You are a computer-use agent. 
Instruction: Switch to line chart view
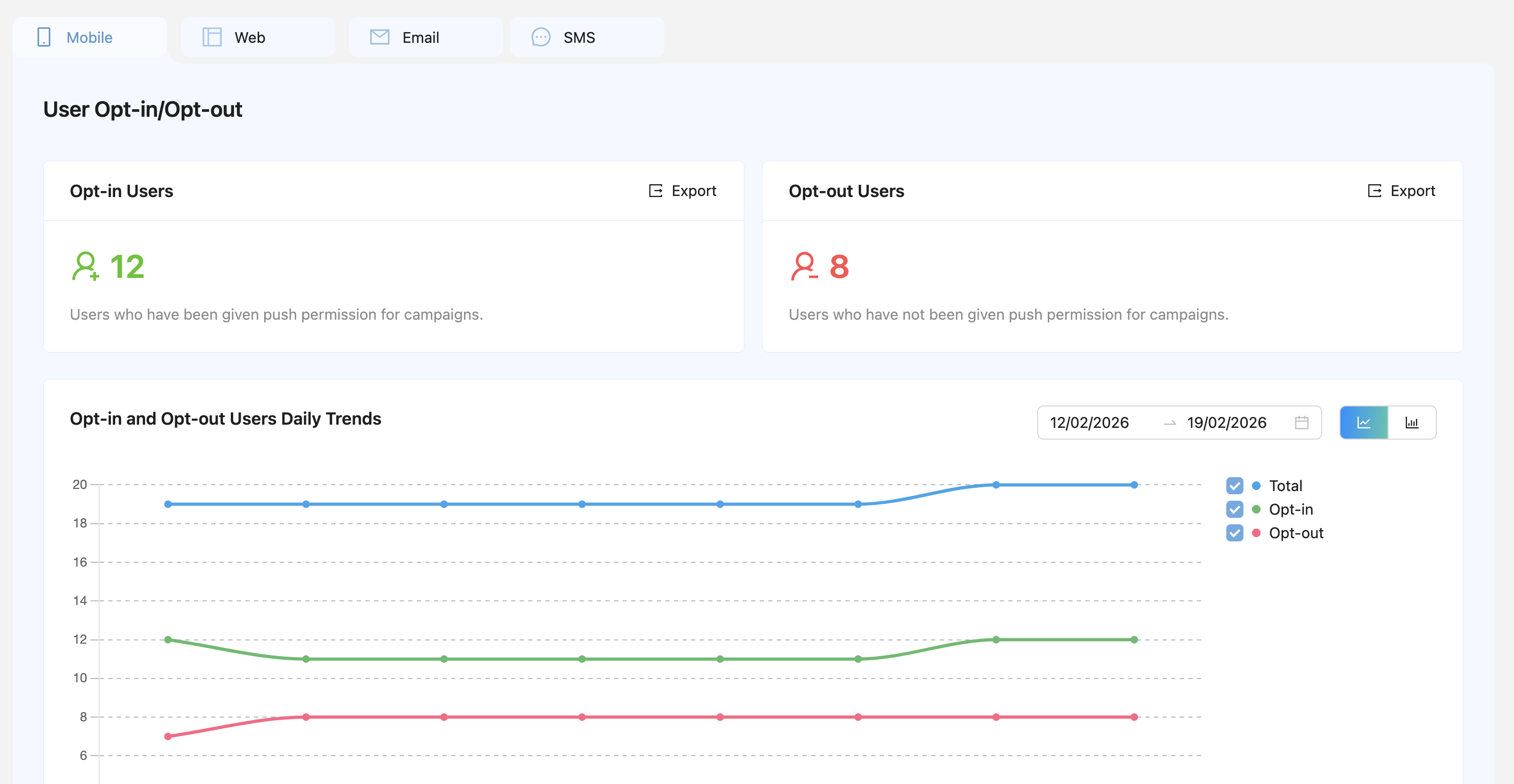tap(1363, 423)
